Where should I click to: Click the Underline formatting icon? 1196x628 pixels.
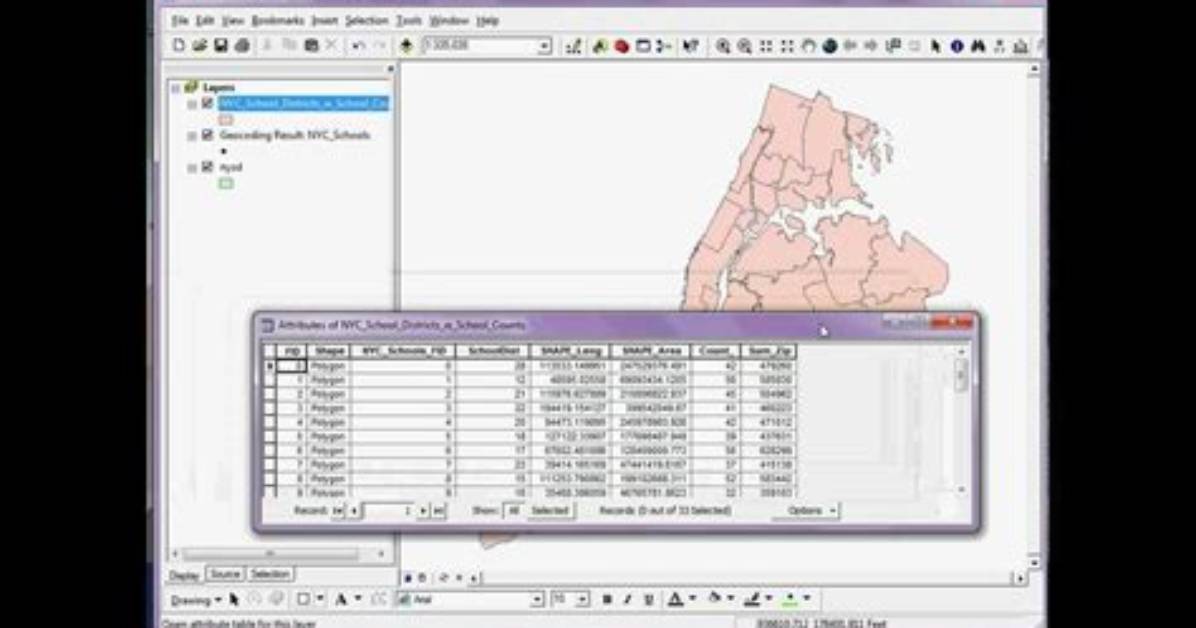tap(649, 600)
